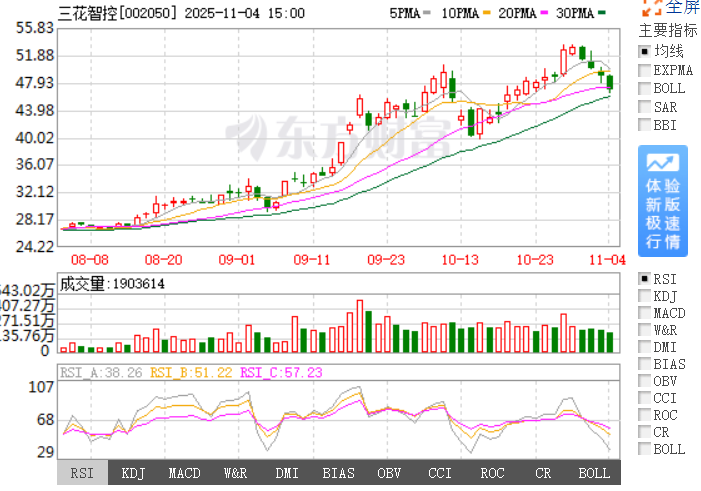Click the last green candlestick on chart
The image size is (701, 491).
click(x=610, y=83)
